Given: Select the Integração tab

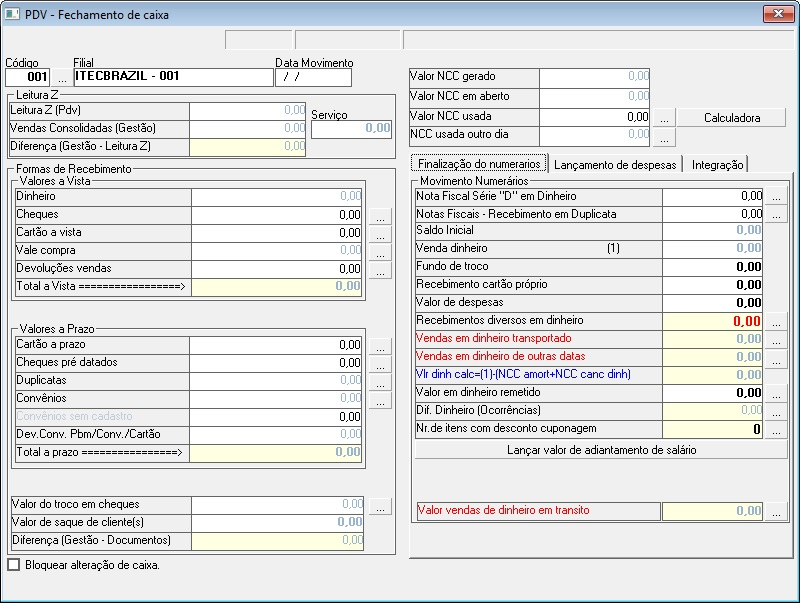Looking at the screenshot, I should click(x=717, y=165).
